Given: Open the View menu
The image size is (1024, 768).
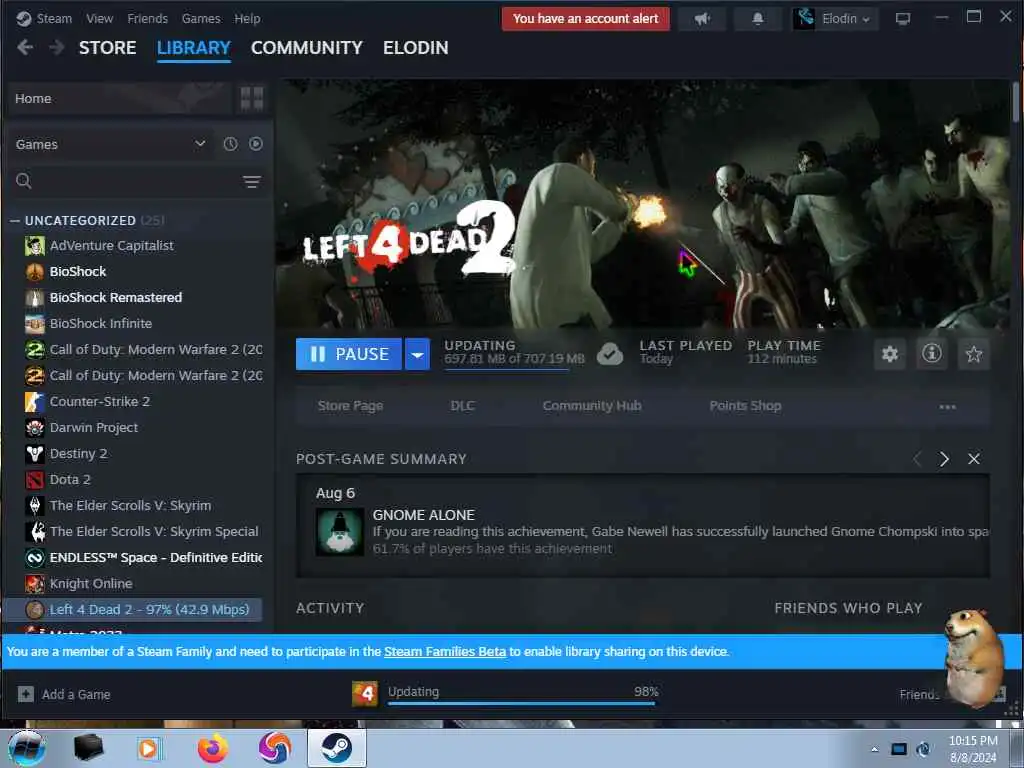Looking at the screenshot, I should 99,18.
